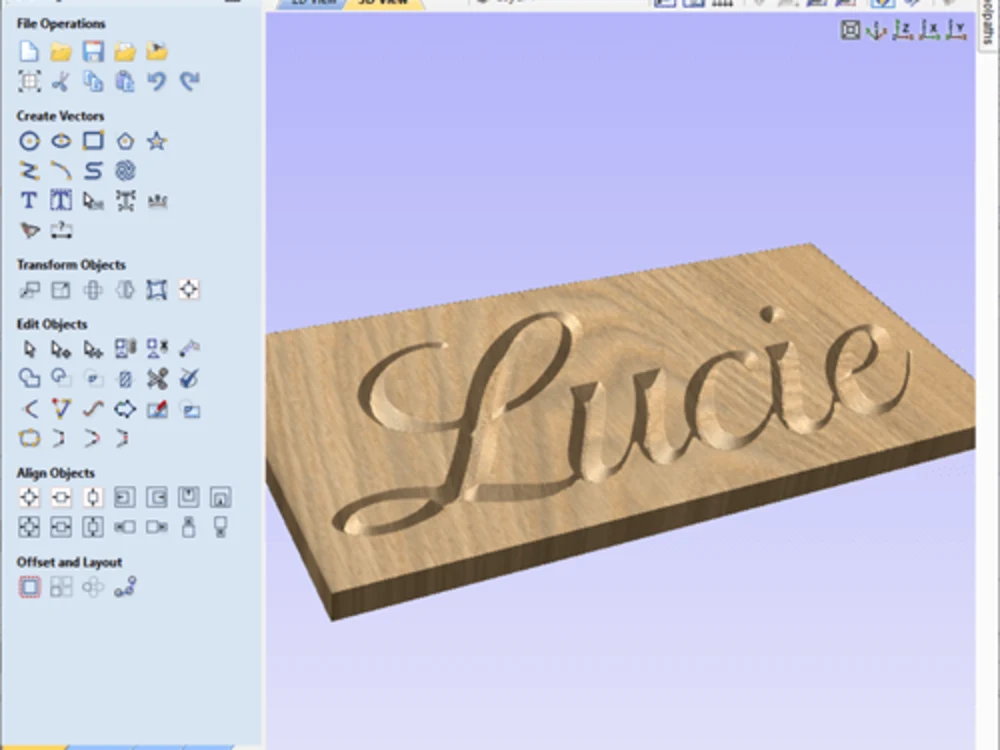Zoom to fit in 3D view toolbar

coord(850,30)
